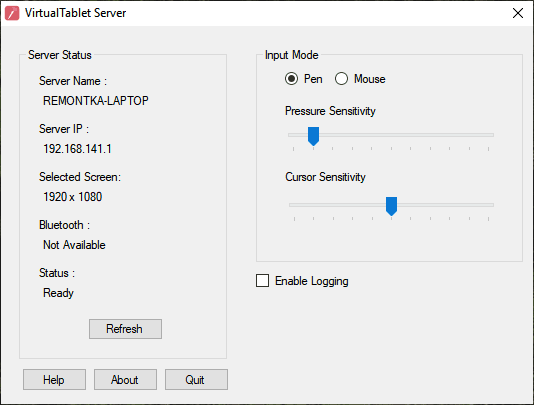The height and width of the screenshot is (405, 534).
Task: Click the Bluetooth label
Action: click(64, 225)
